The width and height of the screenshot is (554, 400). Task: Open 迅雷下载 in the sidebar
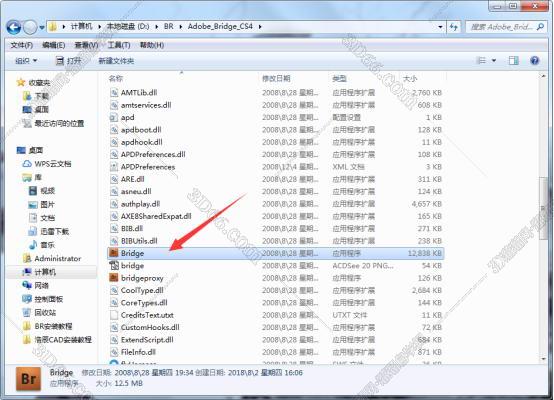pyautogui.click(x=49, y=231)
